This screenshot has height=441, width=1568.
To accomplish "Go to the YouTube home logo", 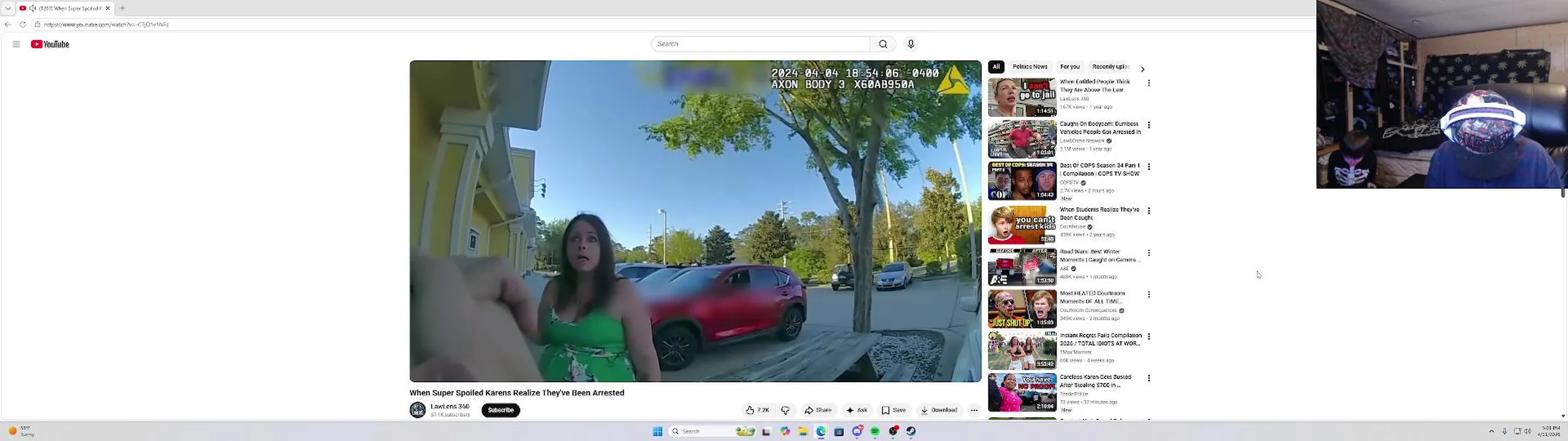I will pos(50,44).
